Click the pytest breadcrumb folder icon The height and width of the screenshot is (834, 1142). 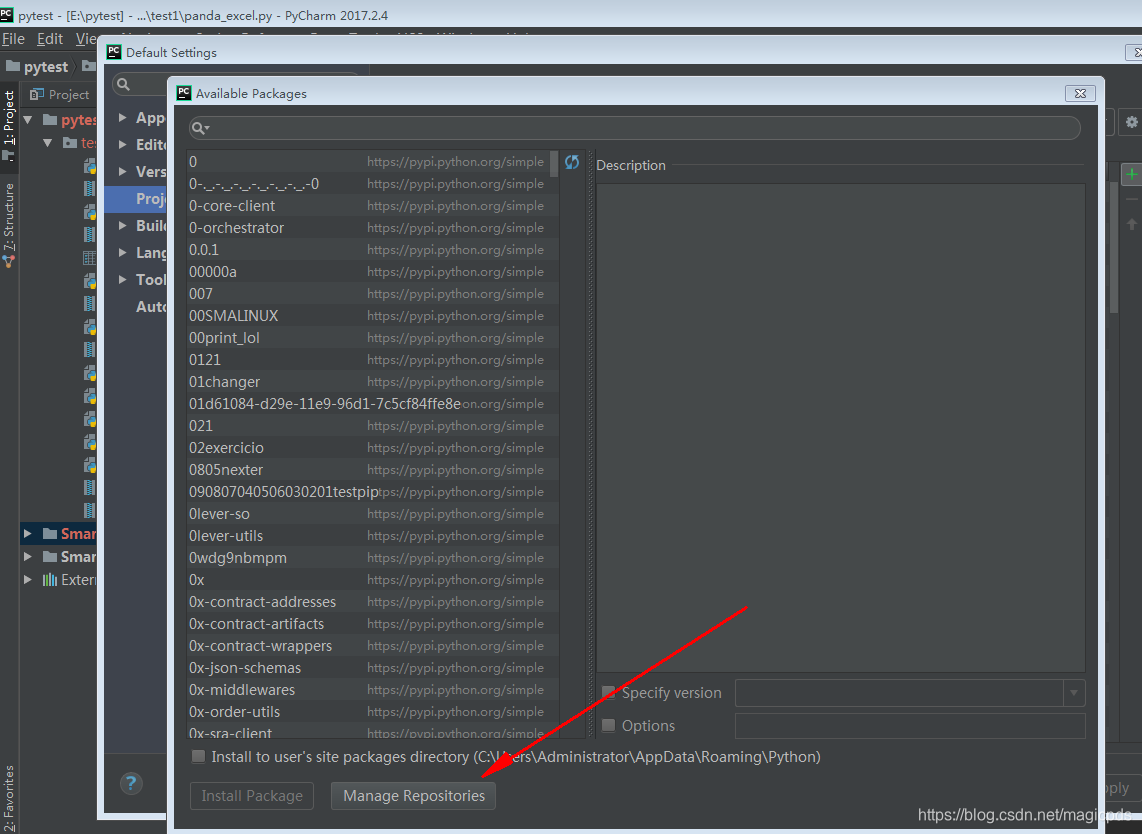coord(12,66)
